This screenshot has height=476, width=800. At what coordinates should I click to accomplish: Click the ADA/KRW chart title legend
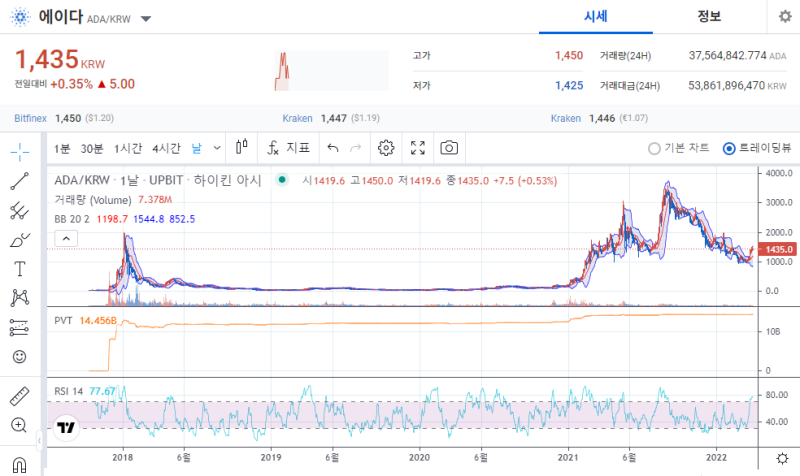(x=158, y=180)
